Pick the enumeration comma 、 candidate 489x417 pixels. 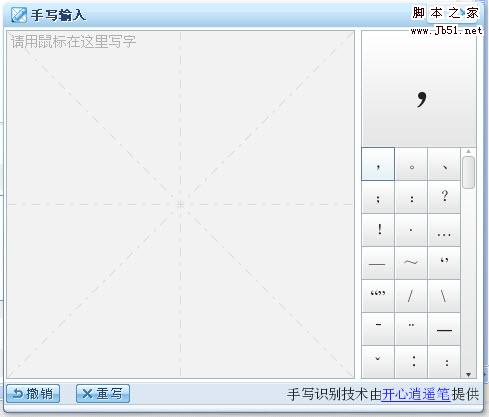tap(444, 164)
